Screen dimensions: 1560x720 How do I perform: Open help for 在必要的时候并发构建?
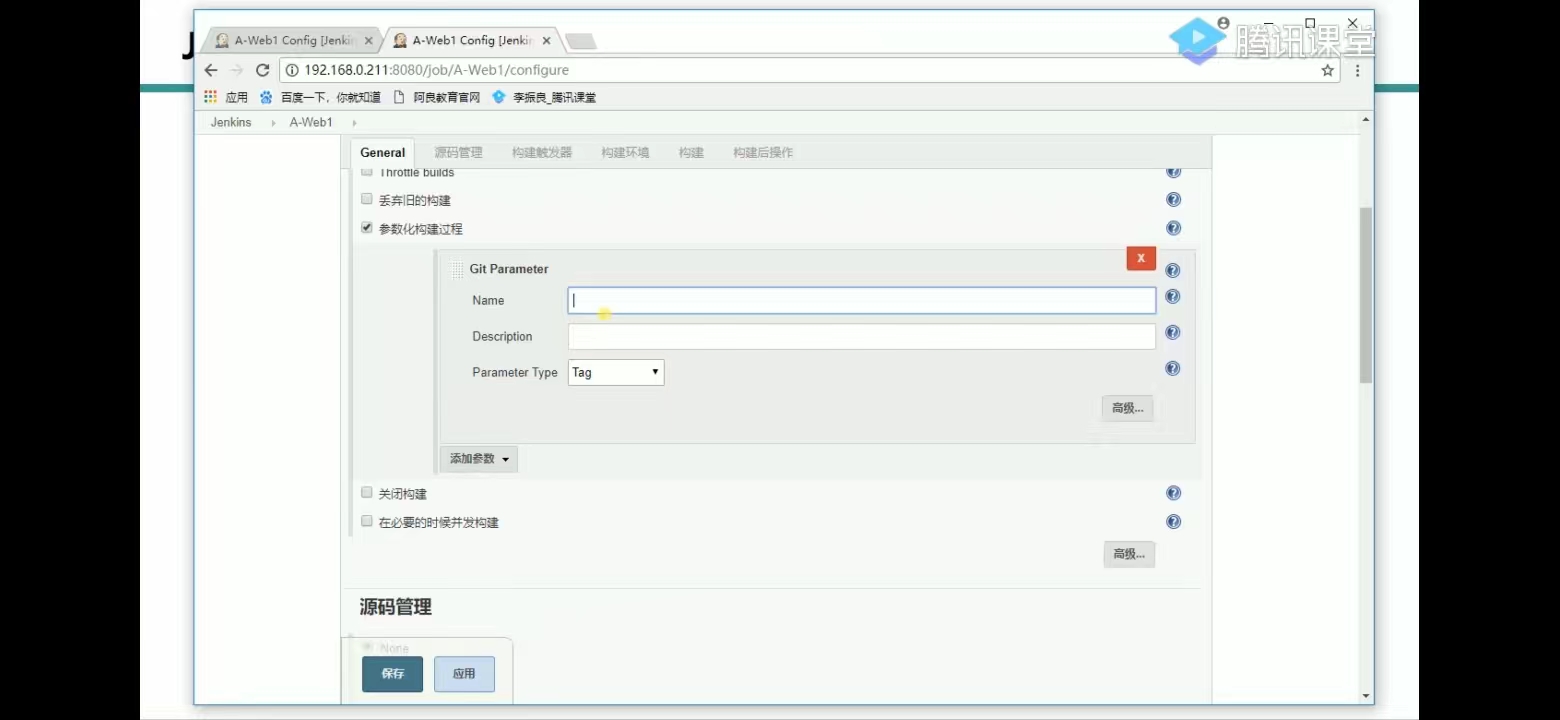pos(1174,521)
